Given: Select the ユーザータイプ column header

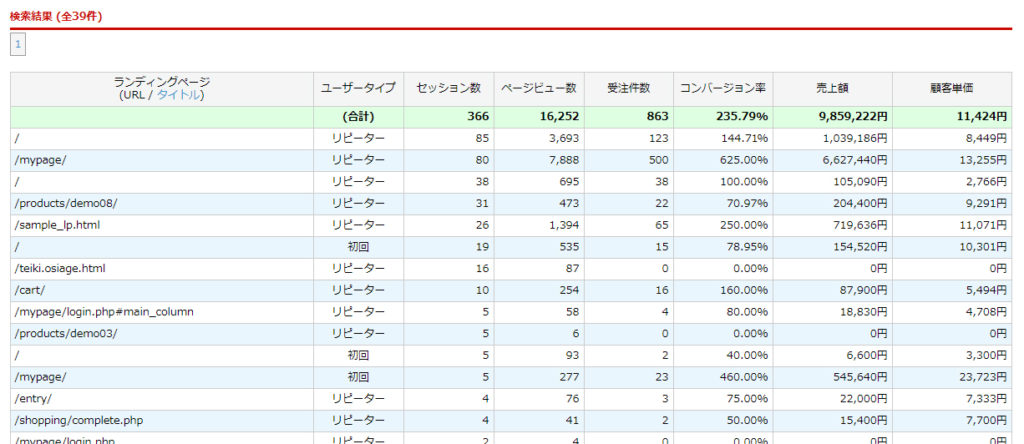Looking at the screenshot, I should tap(358, 89).
